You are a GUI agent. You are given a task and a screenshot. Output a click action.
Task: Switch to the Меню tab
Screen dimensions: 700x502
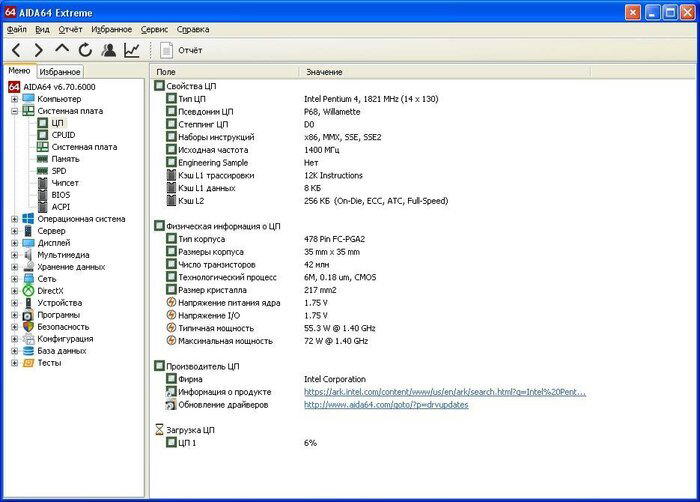tap(19, 71)
